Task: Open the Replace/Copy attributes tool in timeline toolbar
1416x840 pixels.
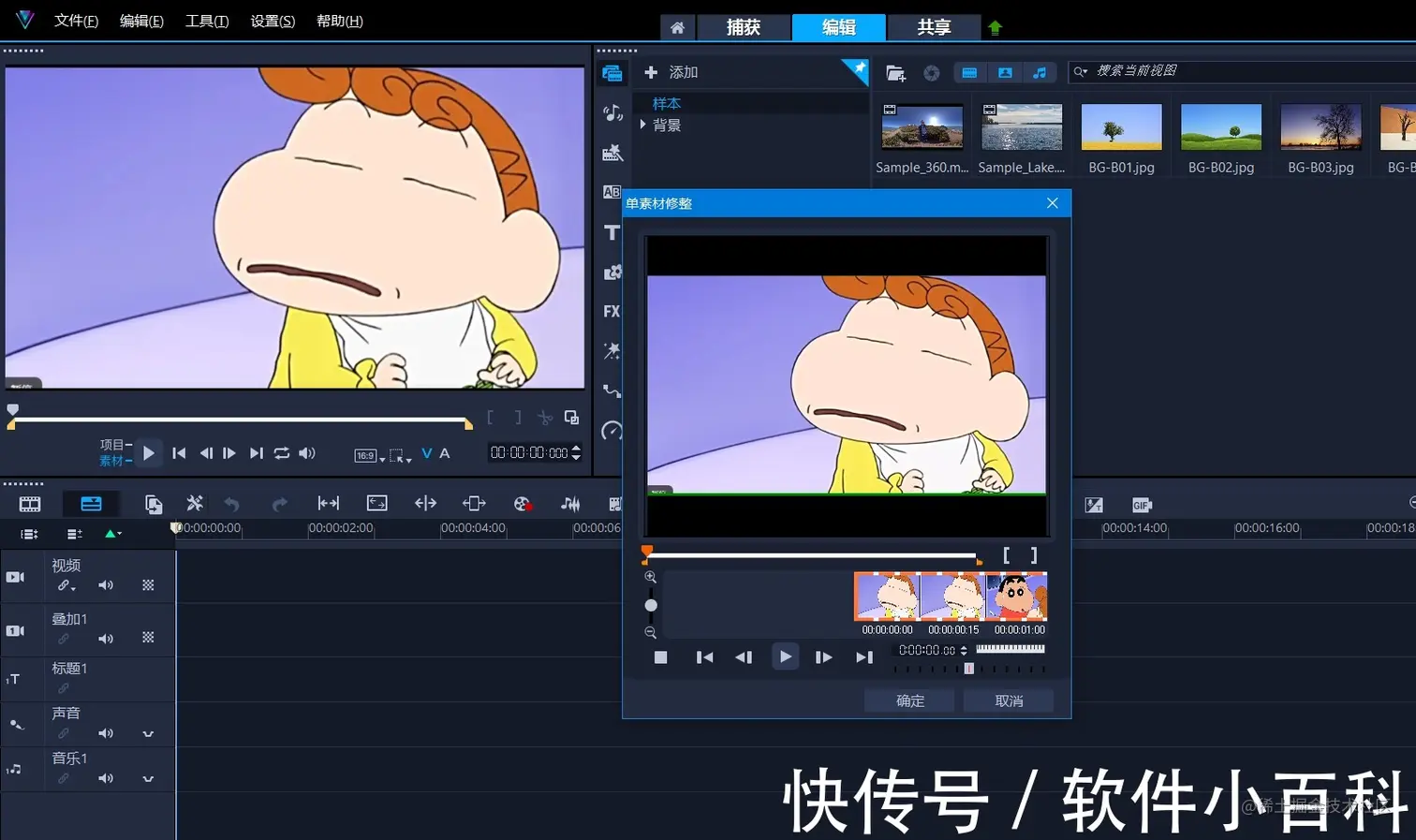Action: pyautogui.click(x=154, y=504)
